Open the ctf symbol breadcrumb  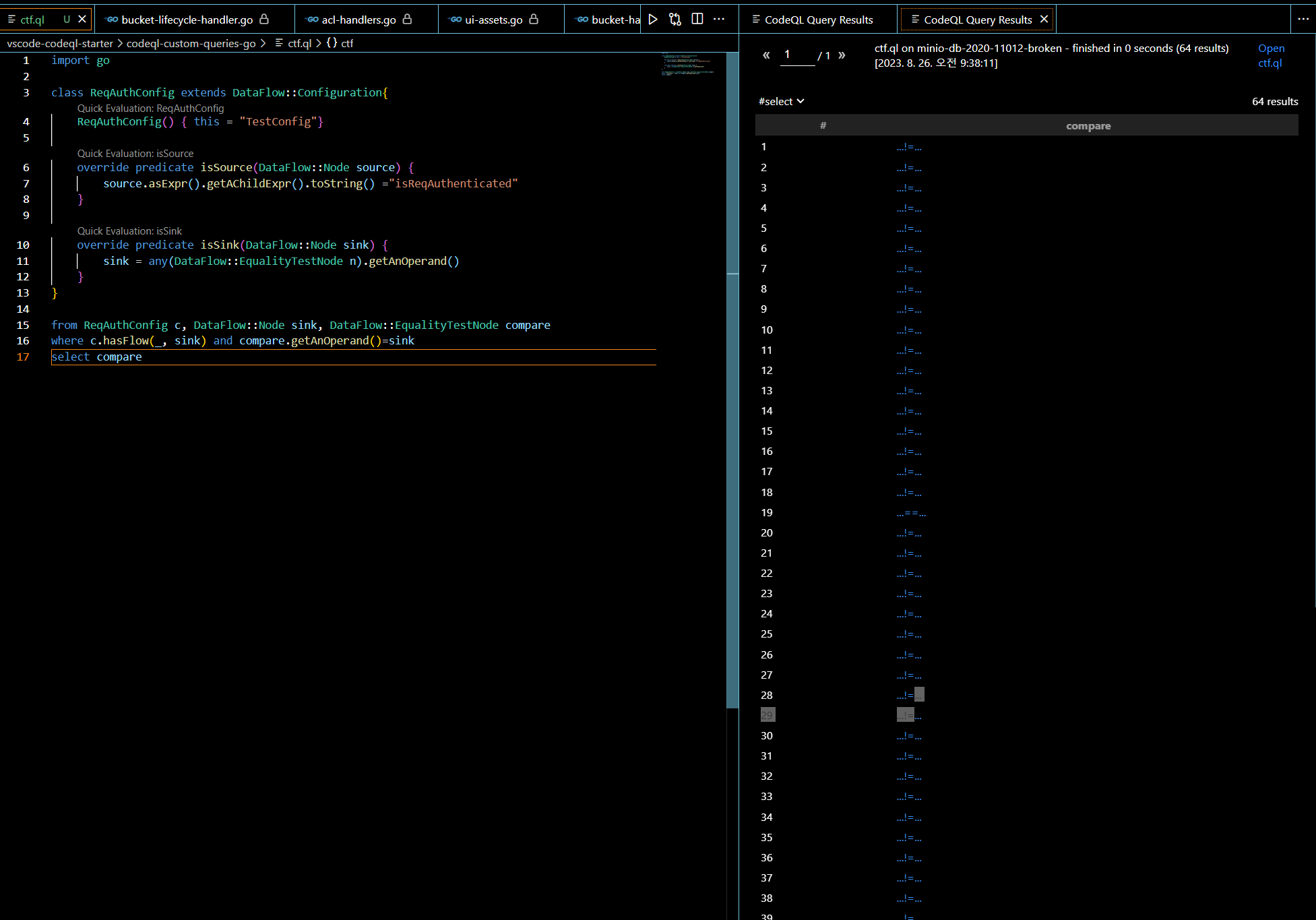(346, 43)
